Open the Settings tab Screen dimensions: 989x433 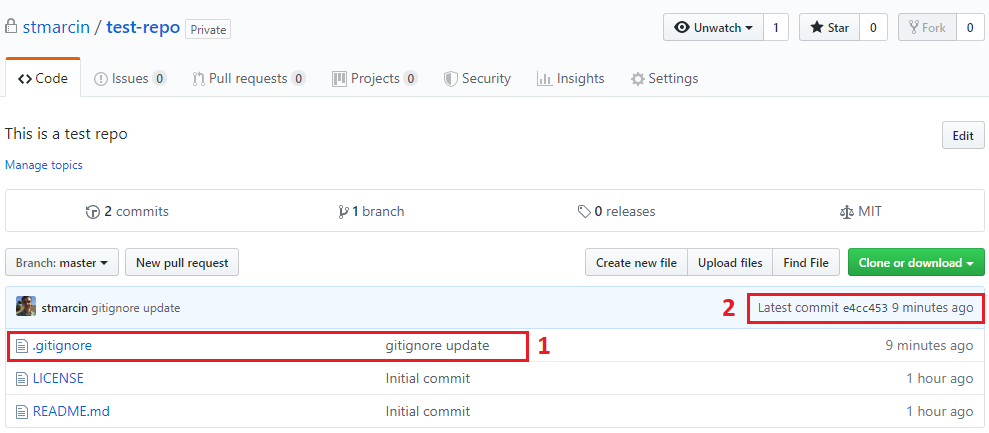[664, 79]
